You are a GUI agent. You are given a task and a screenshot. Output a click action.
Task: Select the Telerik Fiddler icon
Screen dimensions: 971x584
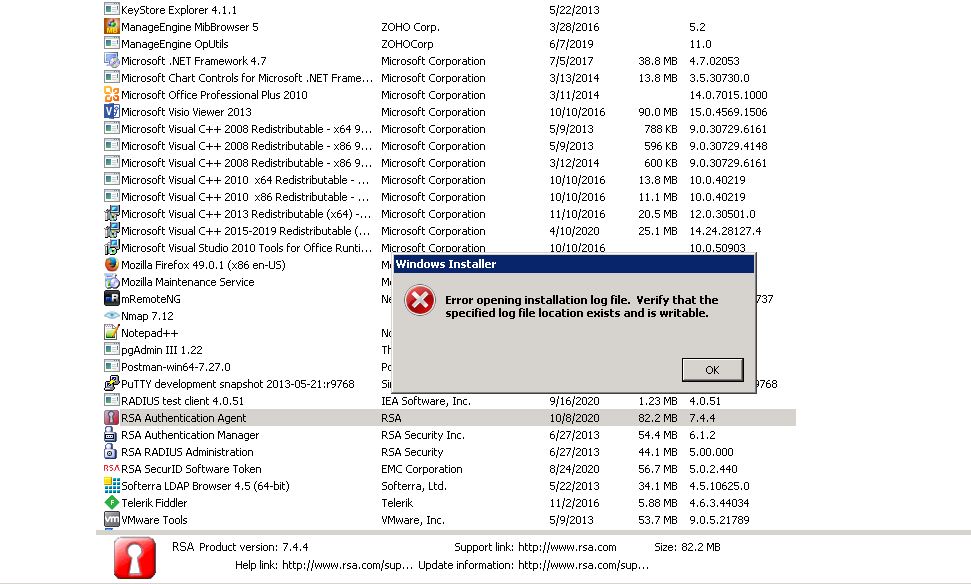point(112,503)
